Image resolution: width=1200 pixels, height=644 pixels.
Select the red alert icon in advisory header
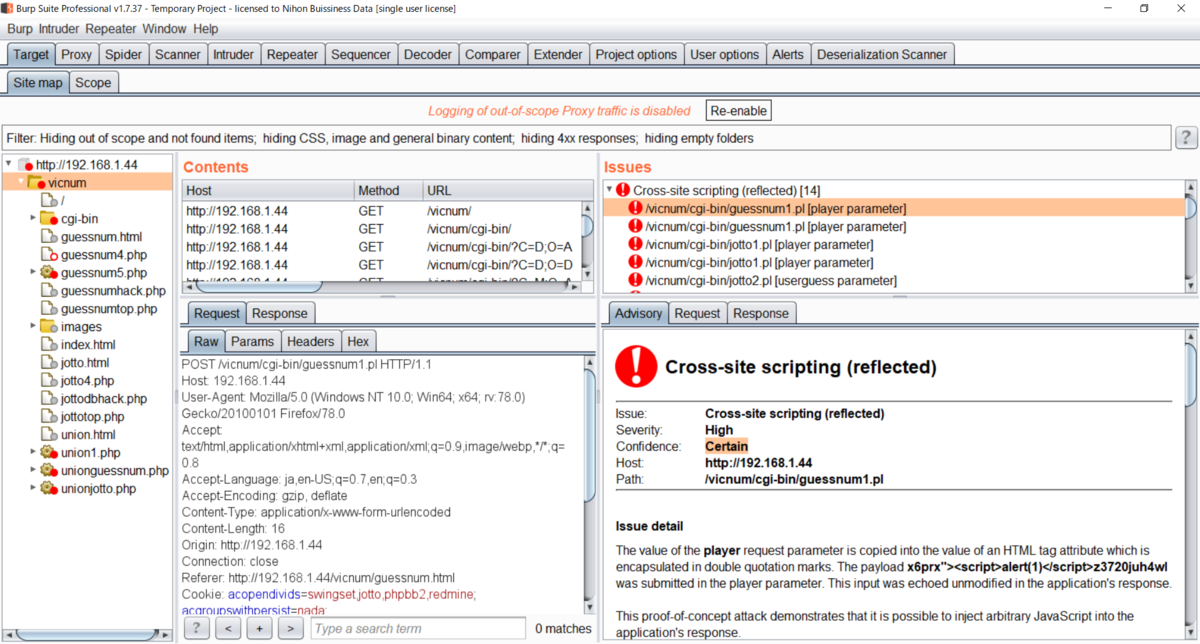pyautogui.click(x=636, y=367)
